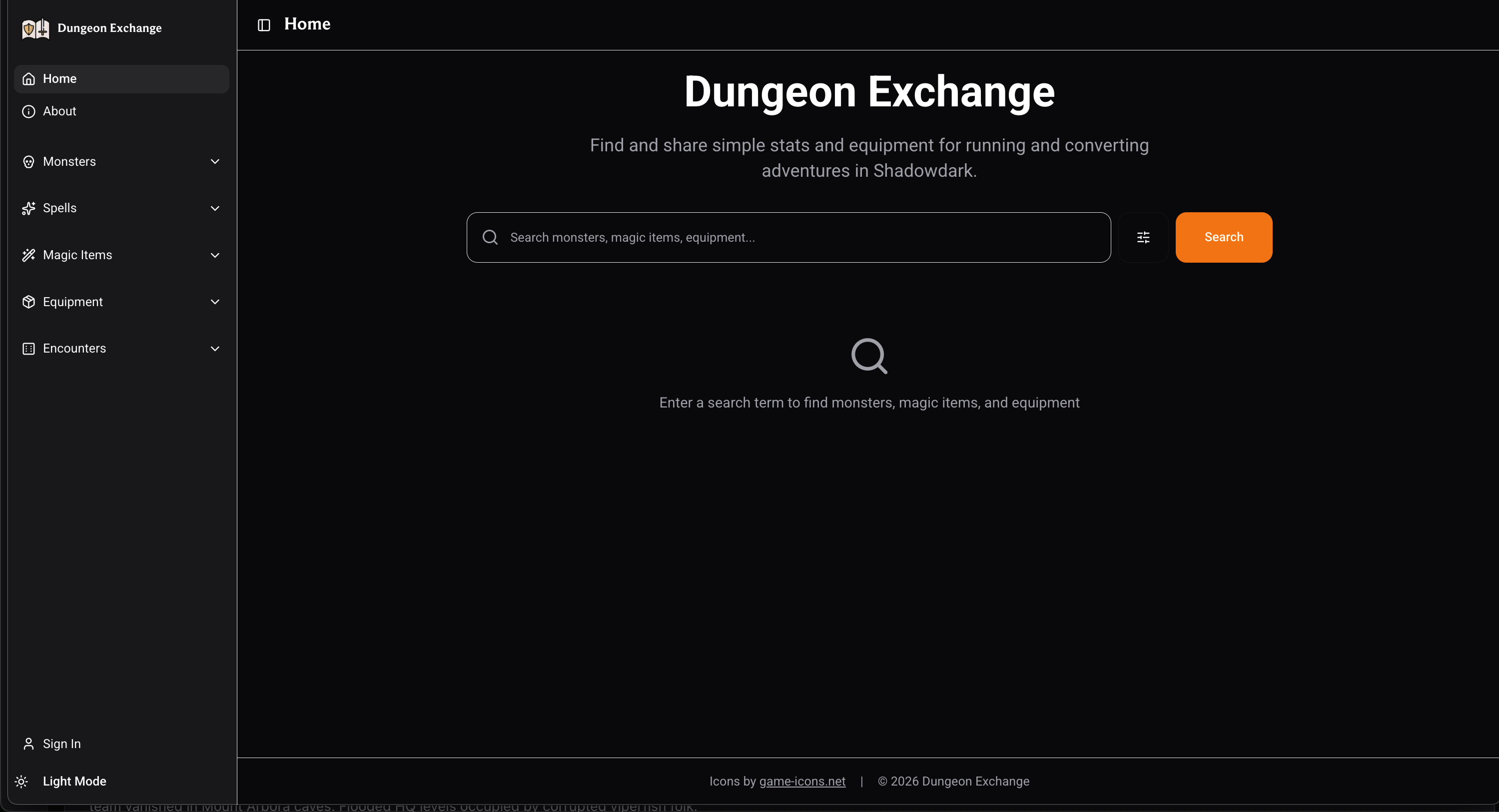Expand the Equipment section chevron
Screen dimensions: 1499x812
coord(215,302)
